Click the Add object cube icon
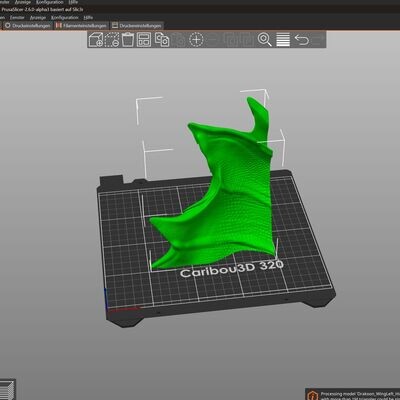Screen dimensions: 400x400 point(96,39)
